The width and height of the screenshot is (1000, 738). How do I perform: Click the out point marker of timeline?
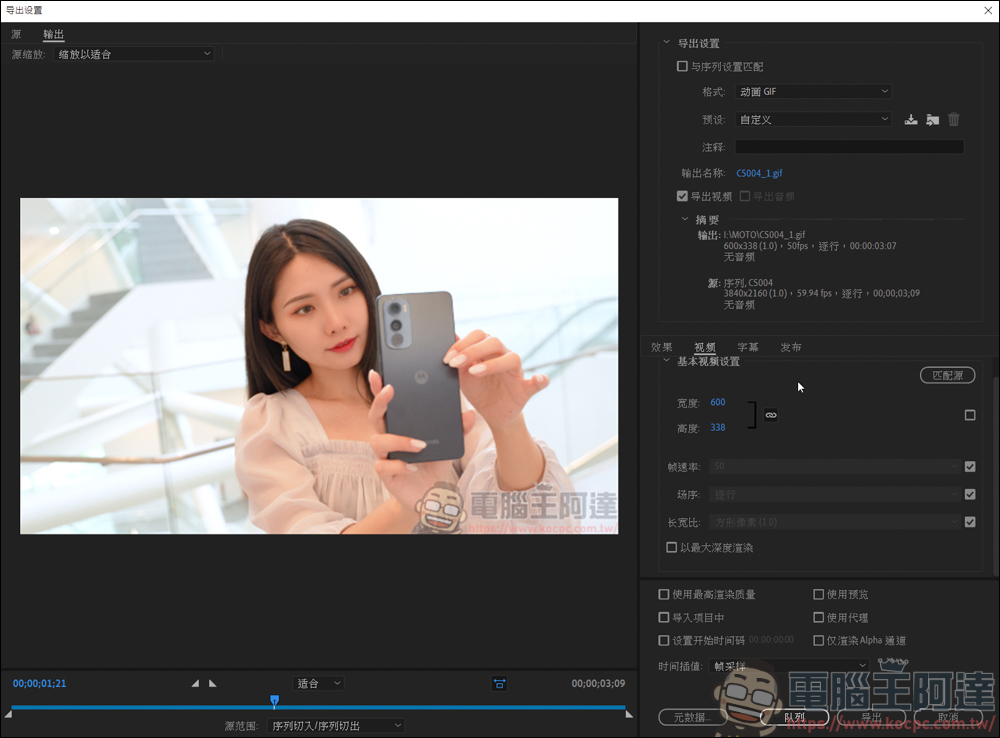(x=629, y=714)
